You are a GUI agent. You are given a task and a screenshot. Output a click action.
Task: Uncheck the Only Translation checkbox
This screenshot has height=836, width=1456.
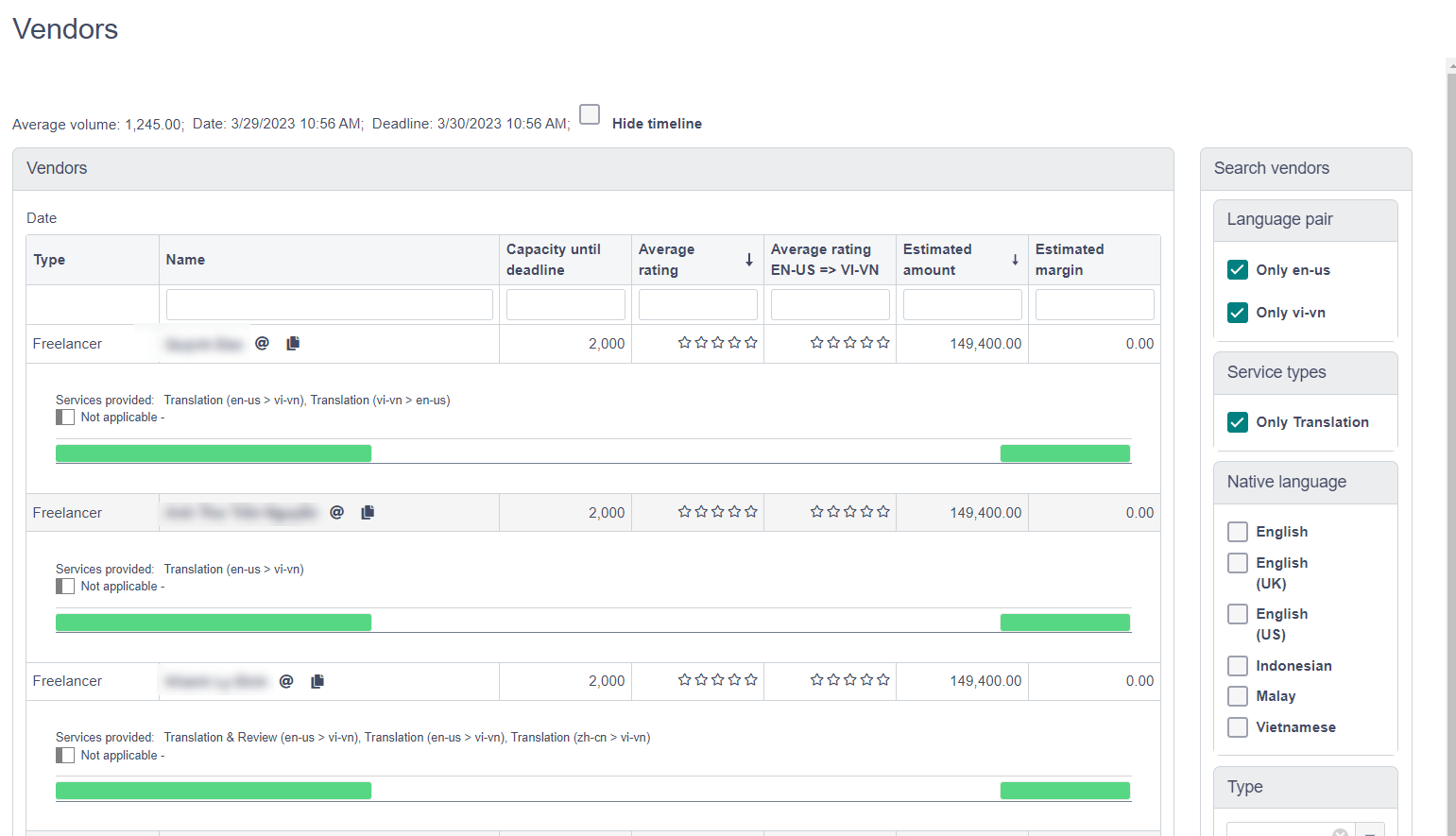(x=1238, y=421)
